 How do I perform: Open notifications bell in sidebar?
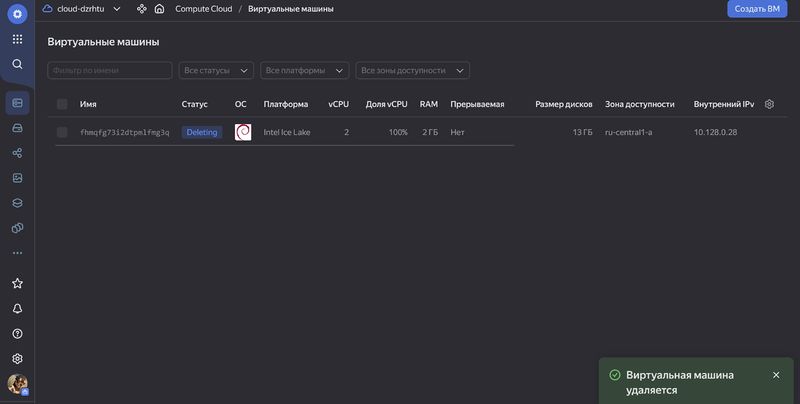tap(17, 309)
